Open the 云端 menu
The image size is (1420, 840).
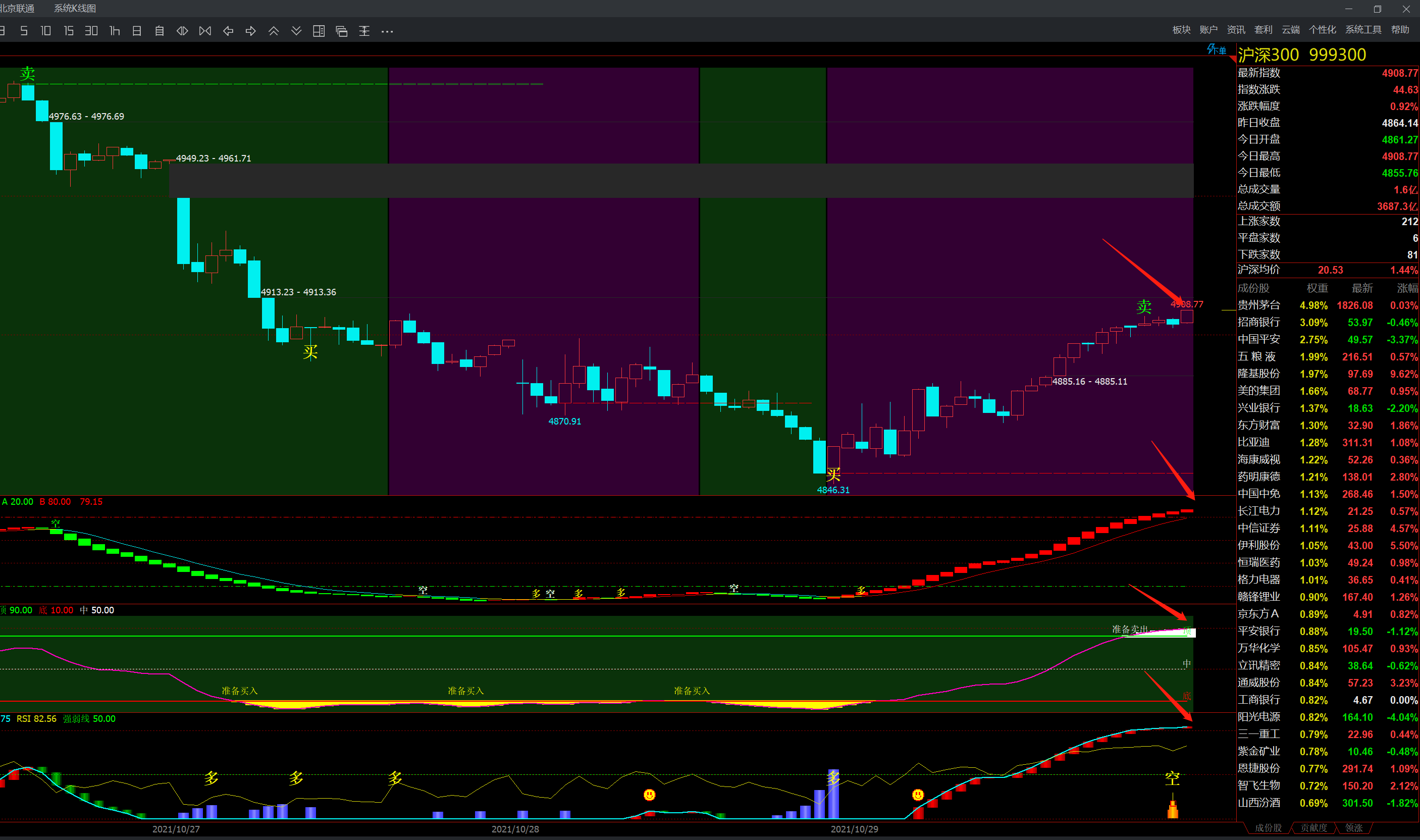pyautogui.click(x=1290, y=29)
